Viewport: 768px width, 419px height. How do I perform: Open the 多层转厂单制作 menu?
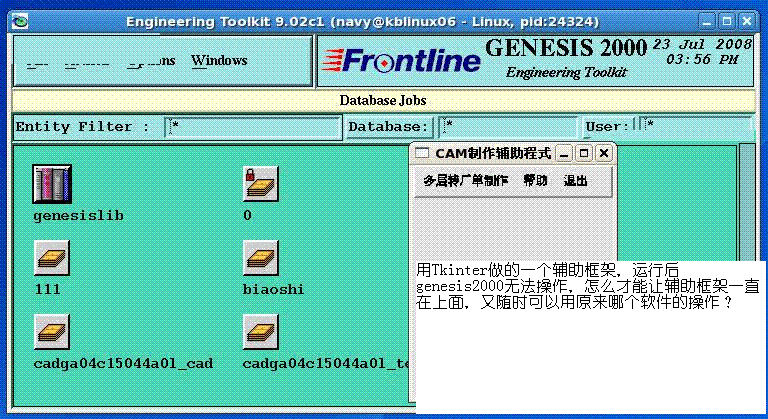[465, 180]
